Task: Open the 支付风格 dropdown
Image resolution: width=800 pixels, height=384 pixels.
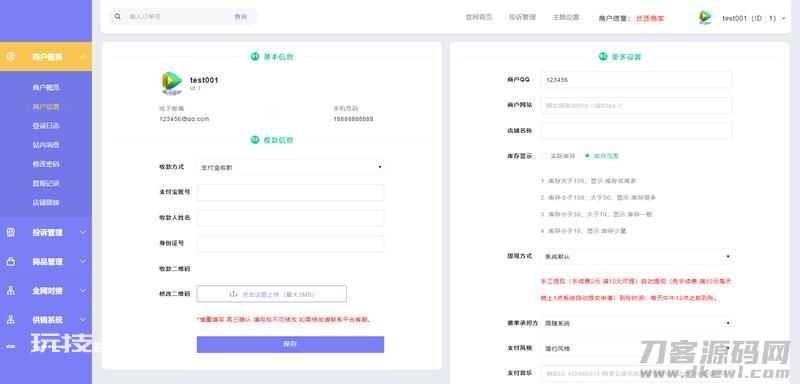Action: (637, 349)
